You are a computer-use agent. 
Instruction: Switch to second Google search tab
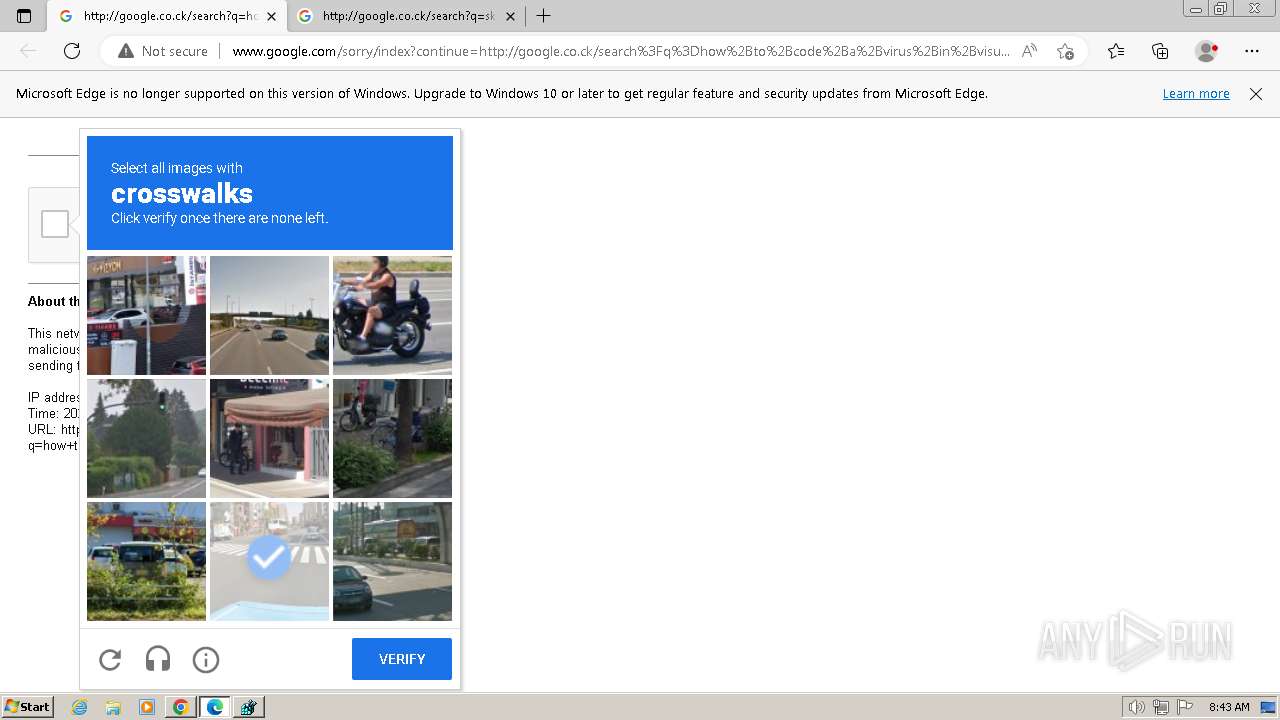(407, 16)
